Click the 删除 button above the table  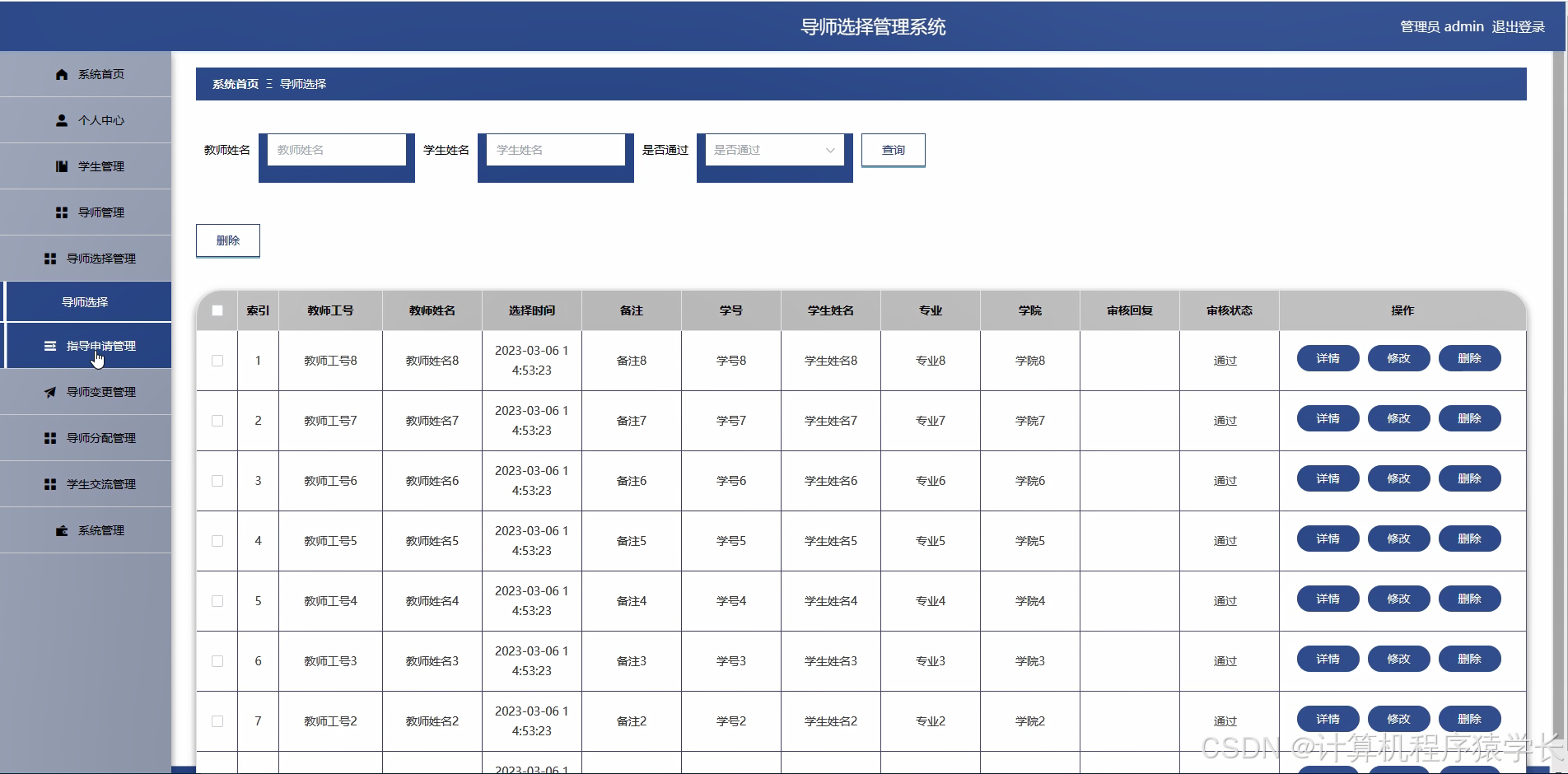tap(228, 240)
